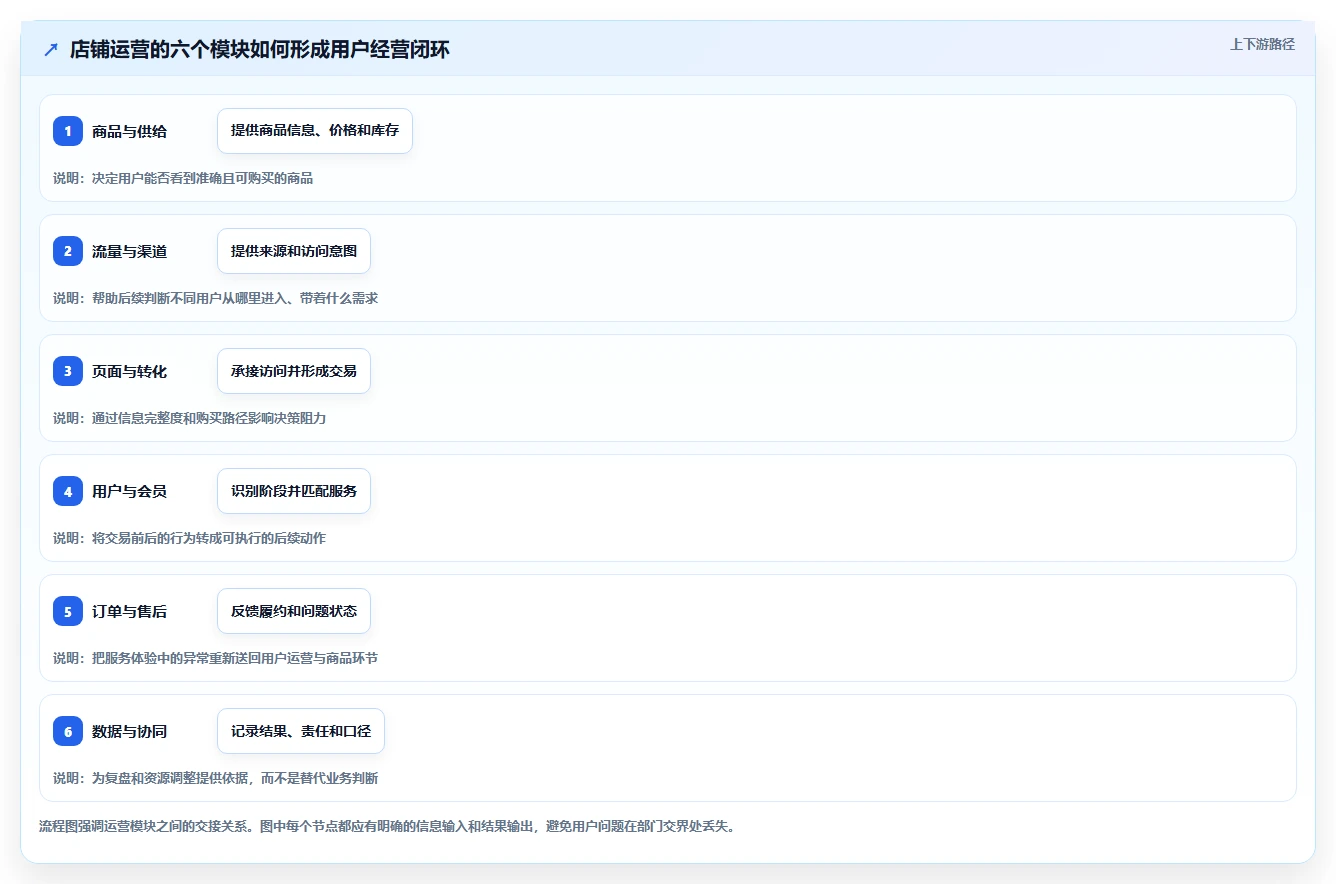Click the 承接访问并形成交易 box
Viewport: 1336px width, 884px height.
point(294,371)
